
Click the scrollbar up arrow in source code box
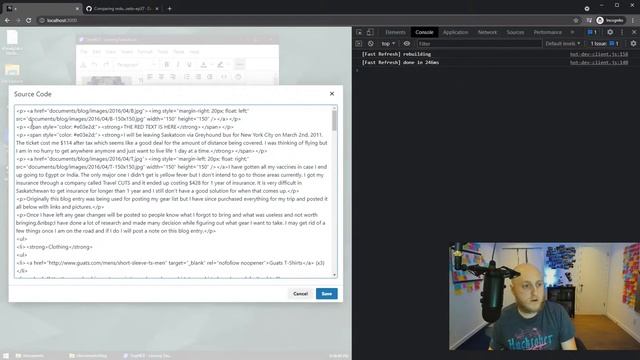click(x=335, y=108)
